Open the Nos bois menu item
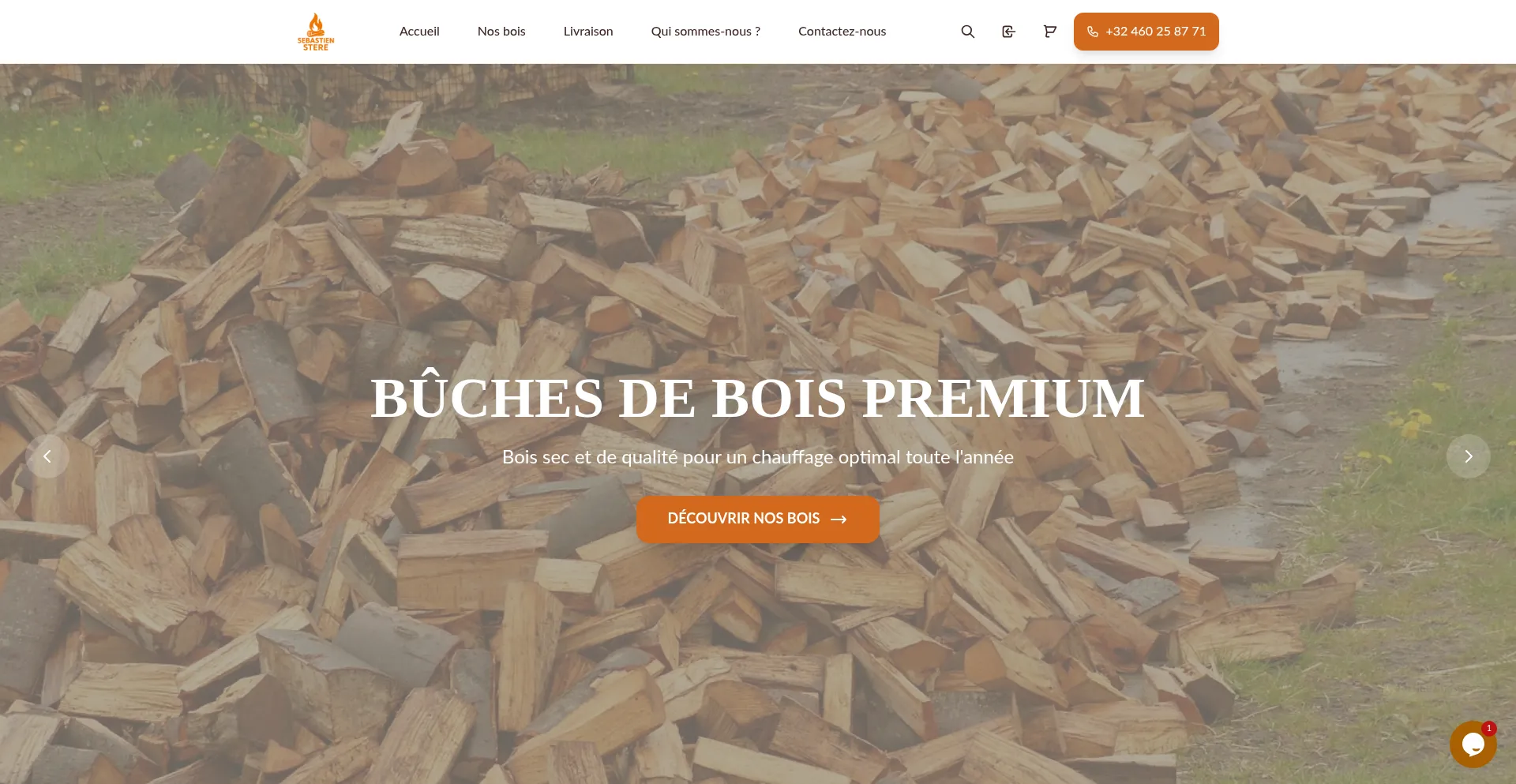 coord(501,32)
